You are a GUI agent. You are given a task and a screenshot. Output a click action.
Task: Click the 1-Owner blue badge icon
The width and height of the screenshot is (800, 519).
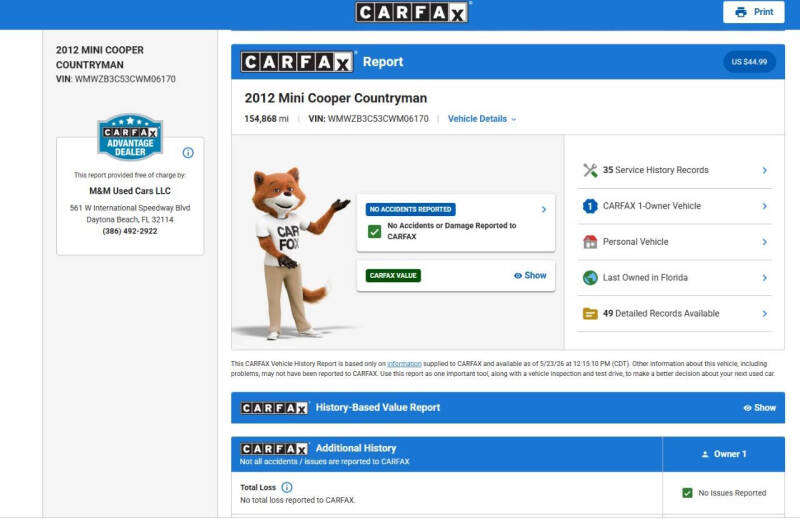pyautogui.click(x=590, y=206)
